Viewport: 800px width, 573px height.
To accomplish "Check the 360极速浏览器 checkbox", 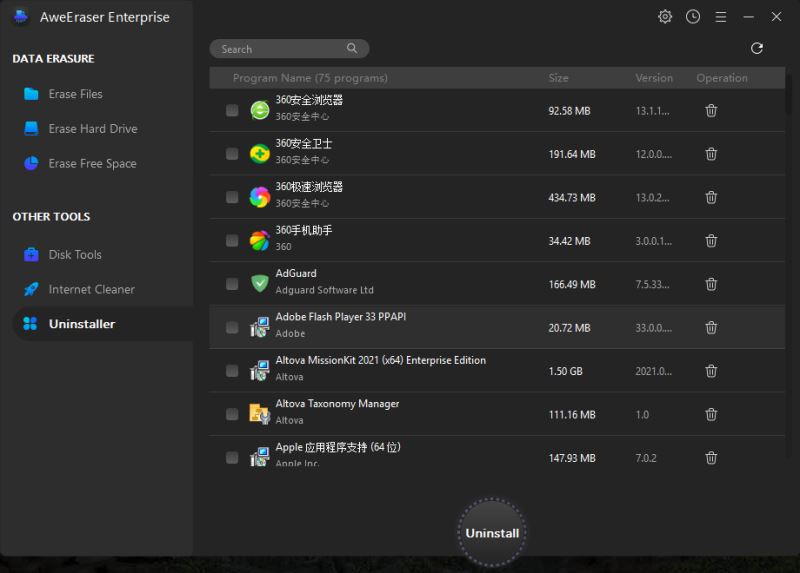I will point(232,197).
